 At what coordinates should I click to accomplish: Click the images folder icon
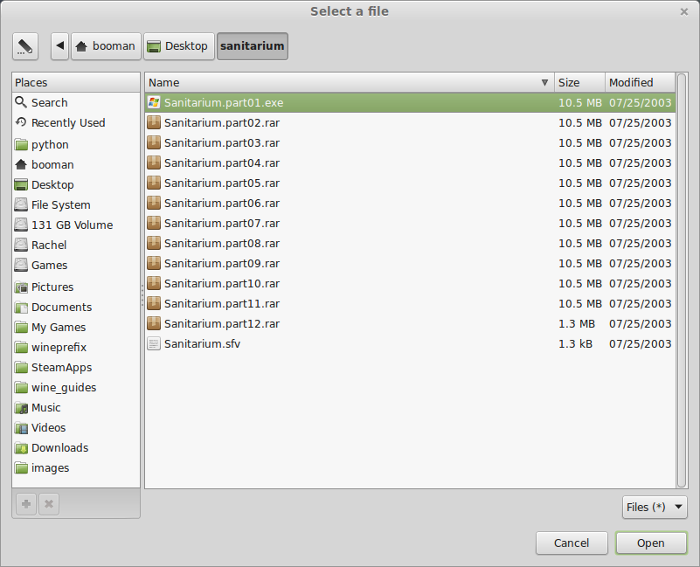[x=21, y=468]
